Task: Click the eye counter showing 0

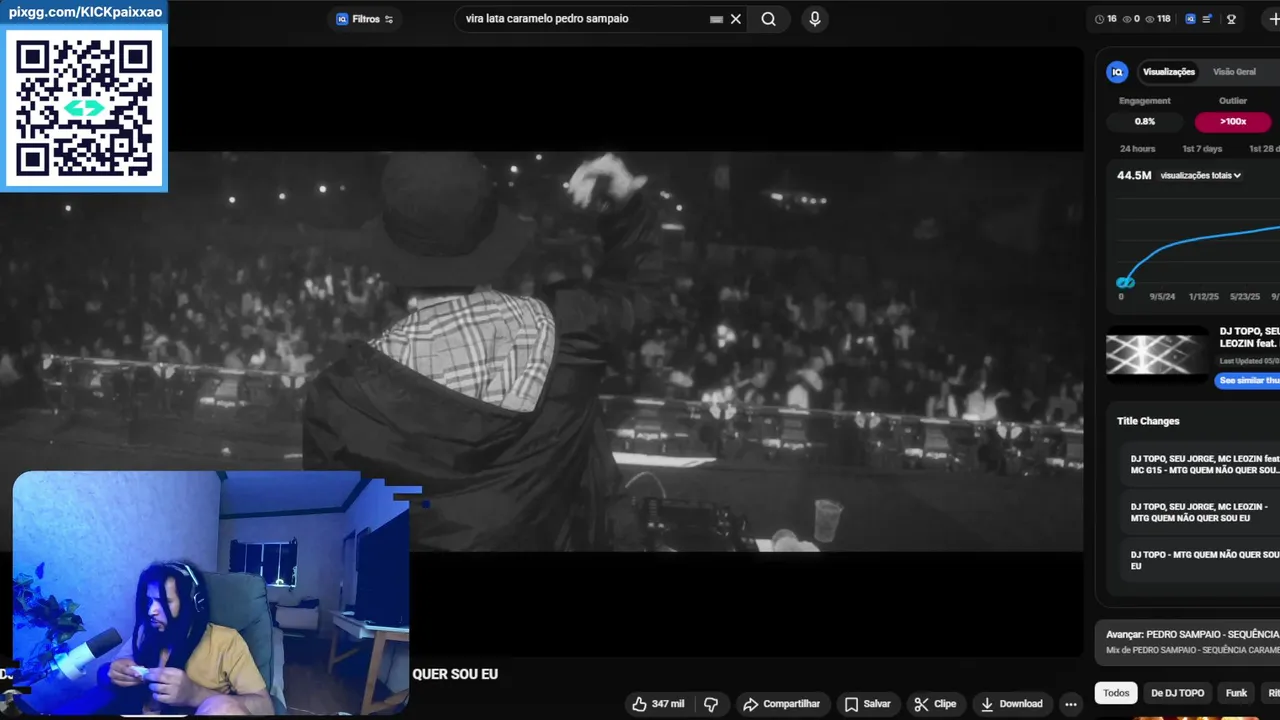Action: 1131,19
